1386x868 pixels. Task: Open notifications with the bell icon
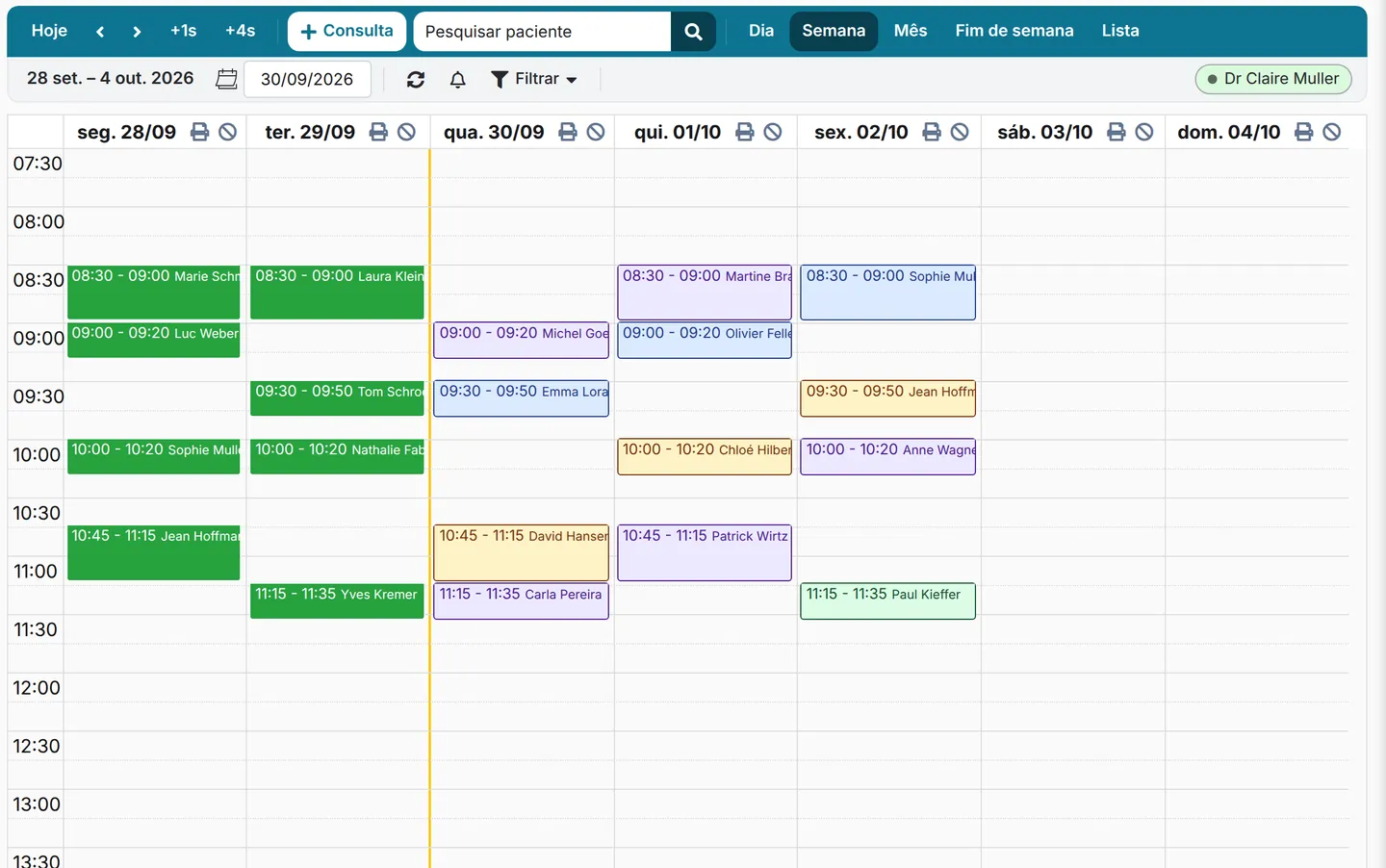point(458,80)
